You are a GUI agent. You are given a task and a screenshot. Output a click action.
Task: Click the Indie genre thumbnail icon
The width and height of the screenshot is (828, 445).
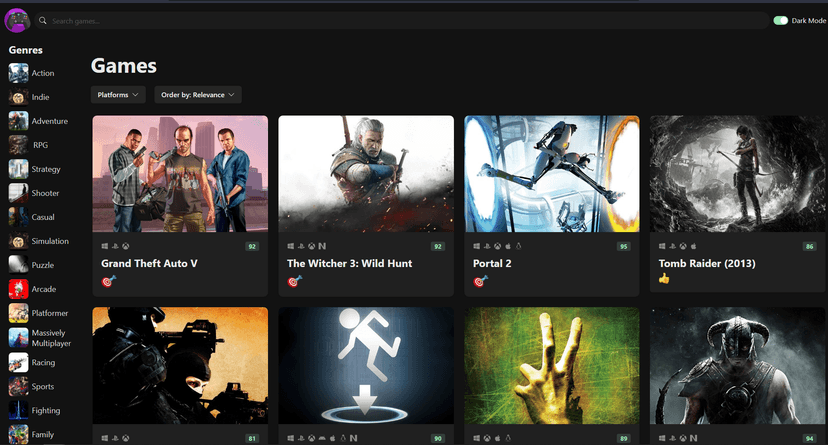coord(18,97)
